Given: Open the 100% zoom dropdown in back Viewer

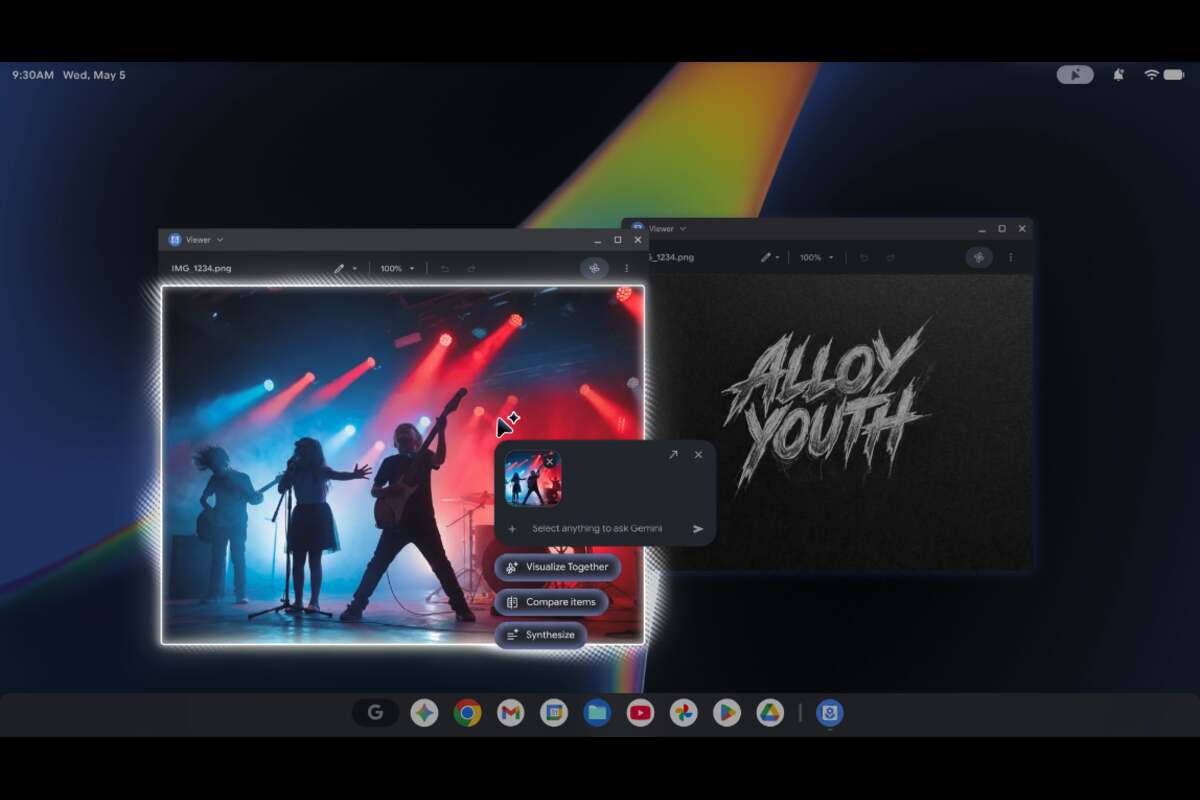Looking at the screenshot, I should (x=817, y=257).
